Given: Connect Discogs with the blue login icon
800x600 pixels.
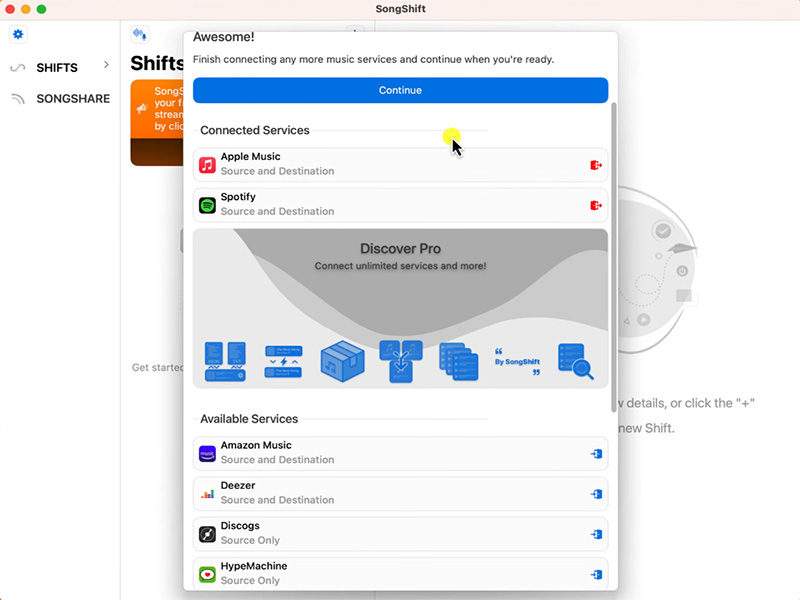Looking at the screenshot, I should pyautogui.click(x=596, y=534).
